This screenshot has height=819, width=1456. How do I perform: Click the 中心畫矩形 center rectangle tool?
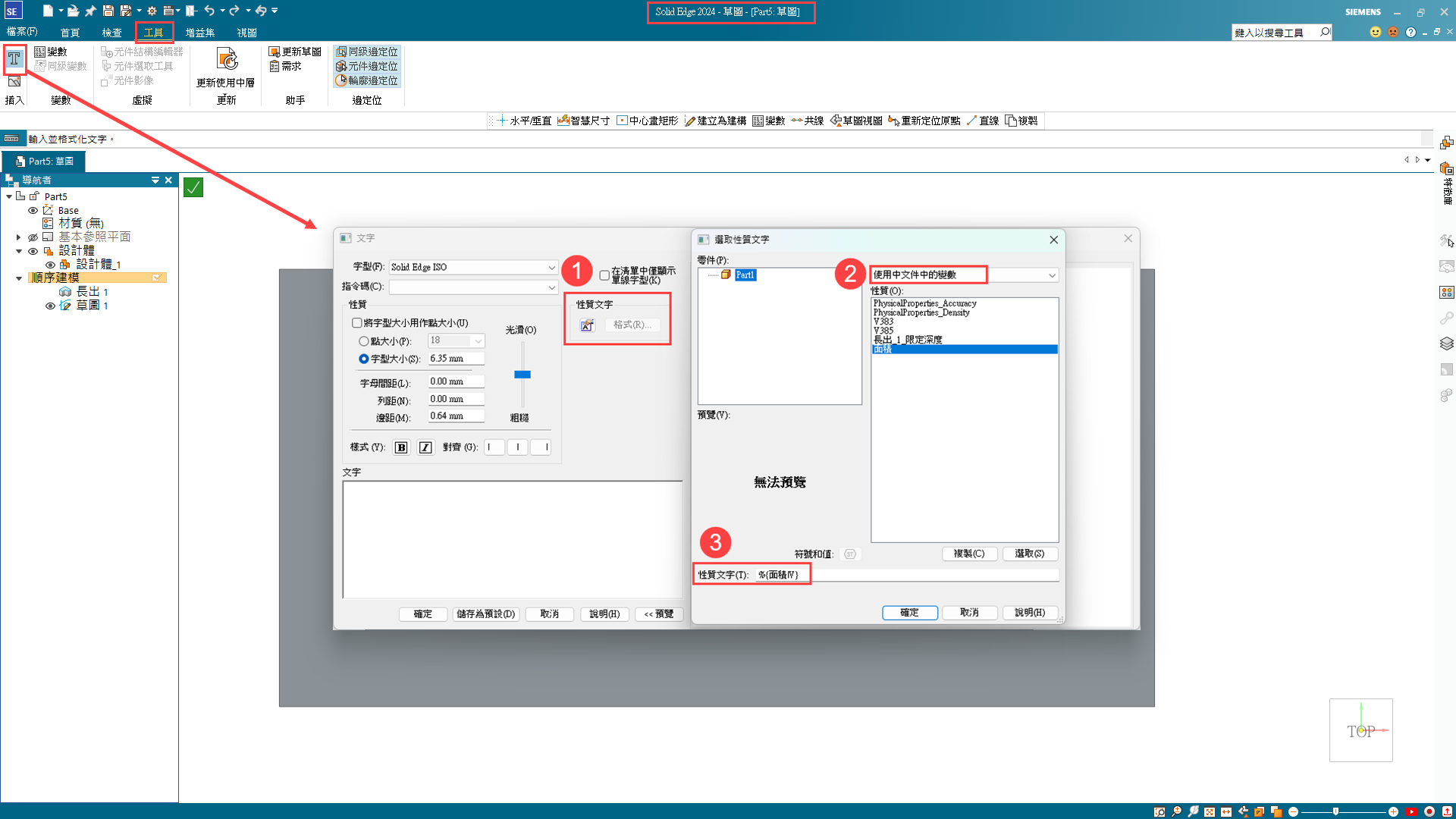647,121
